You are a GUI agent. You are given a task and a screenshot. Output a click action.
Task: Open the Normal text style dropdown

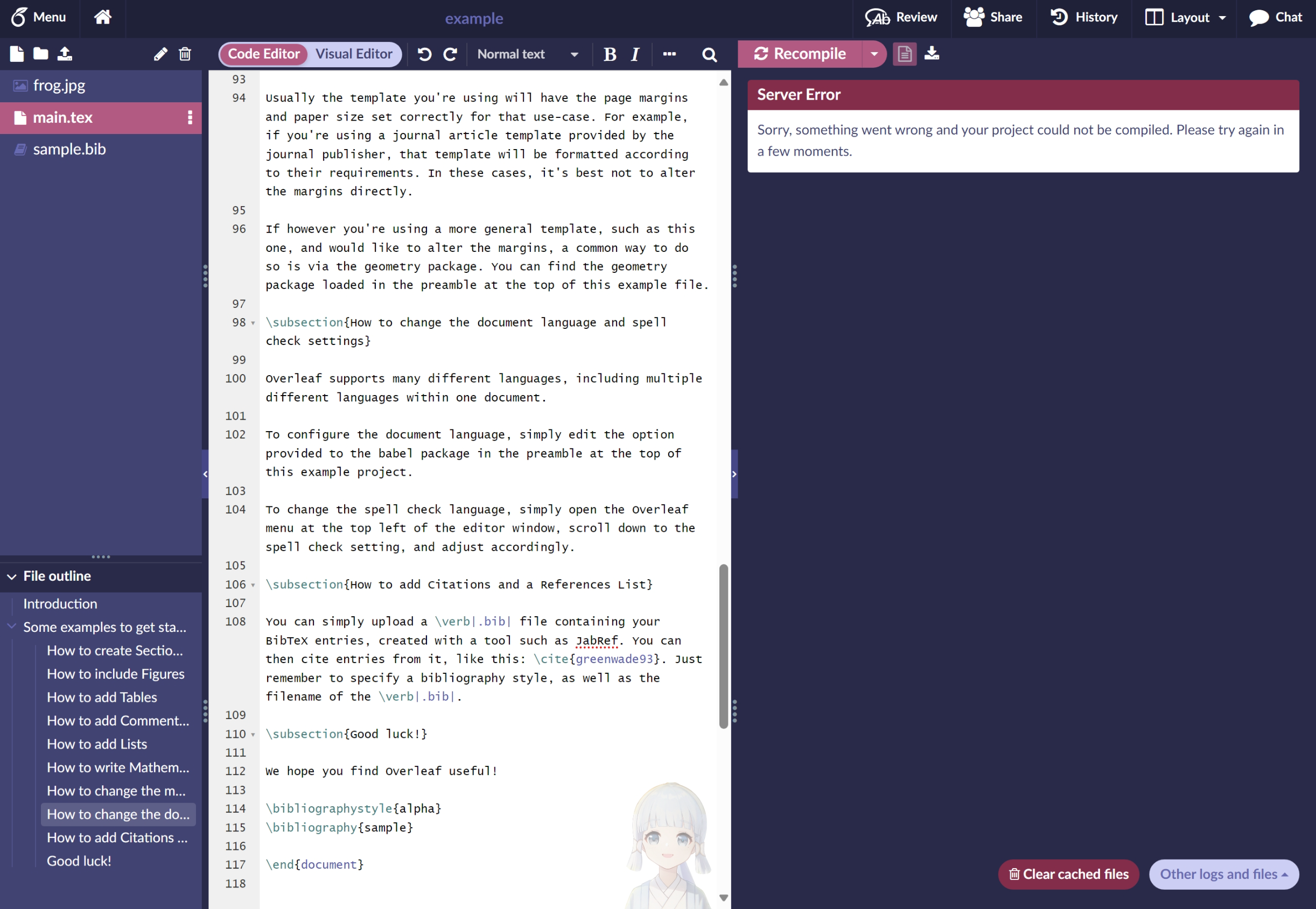tap(528, 54)
